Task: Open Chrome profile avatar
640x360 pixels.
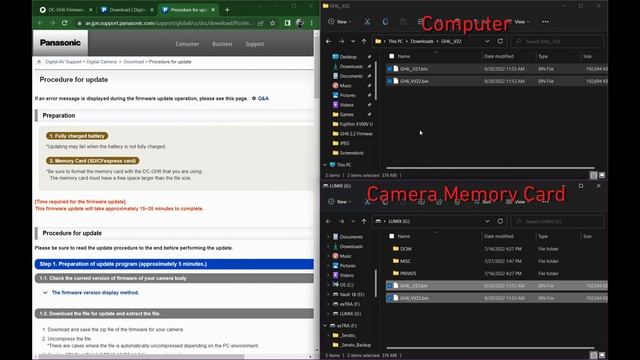Action: [300, 23]
